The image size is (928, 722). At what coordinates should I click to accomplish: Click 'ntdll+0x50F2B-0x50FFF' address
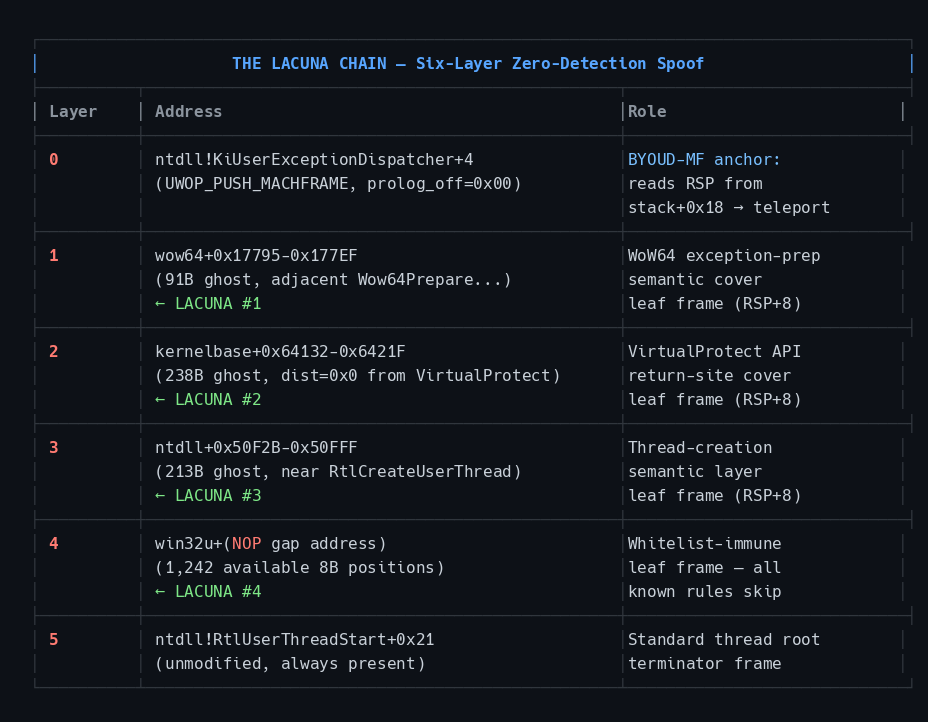pos(256,447)
